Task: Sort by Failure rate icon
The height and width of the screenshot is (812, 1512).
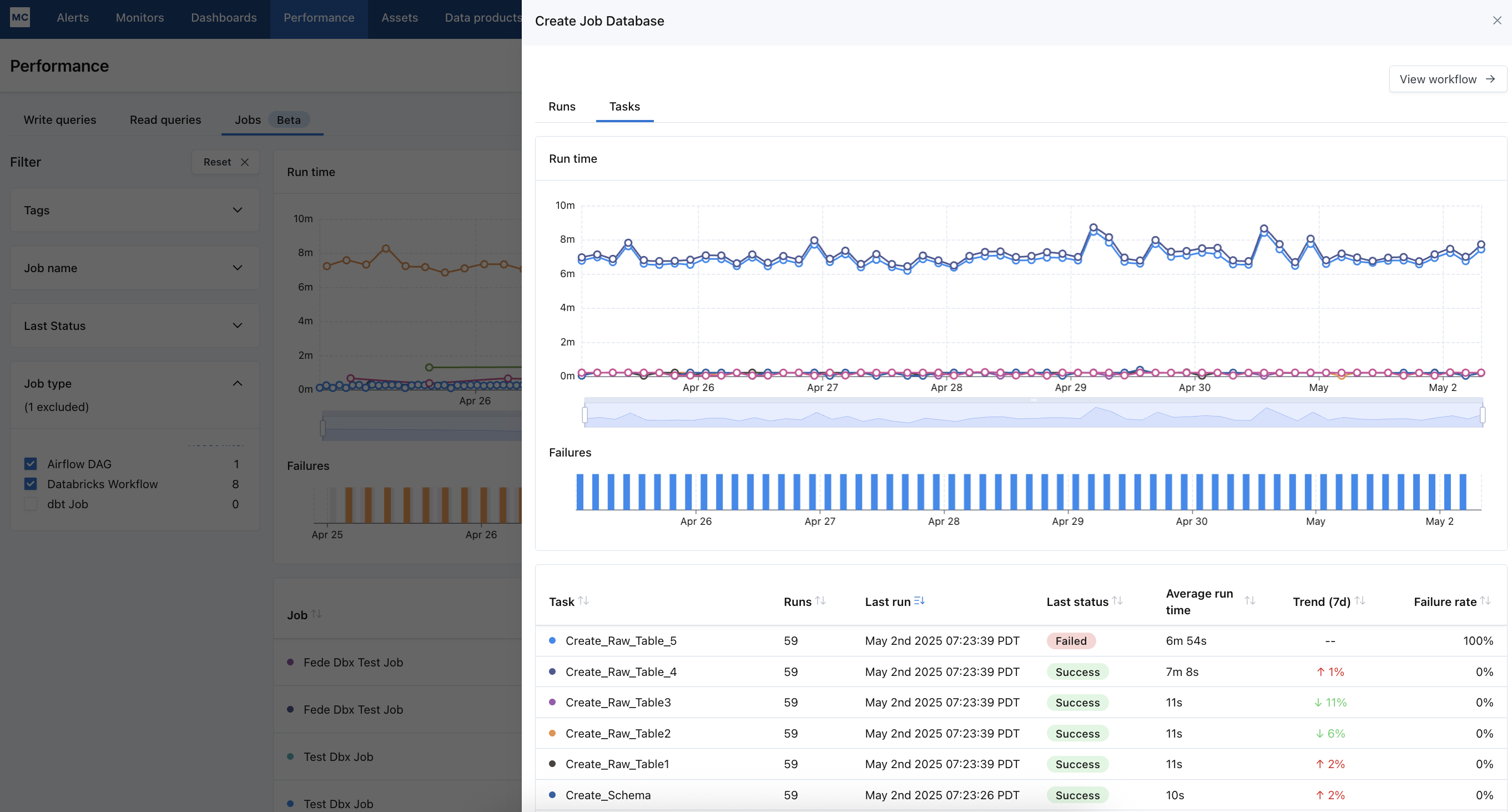Action: click(x=1485, y=600)
